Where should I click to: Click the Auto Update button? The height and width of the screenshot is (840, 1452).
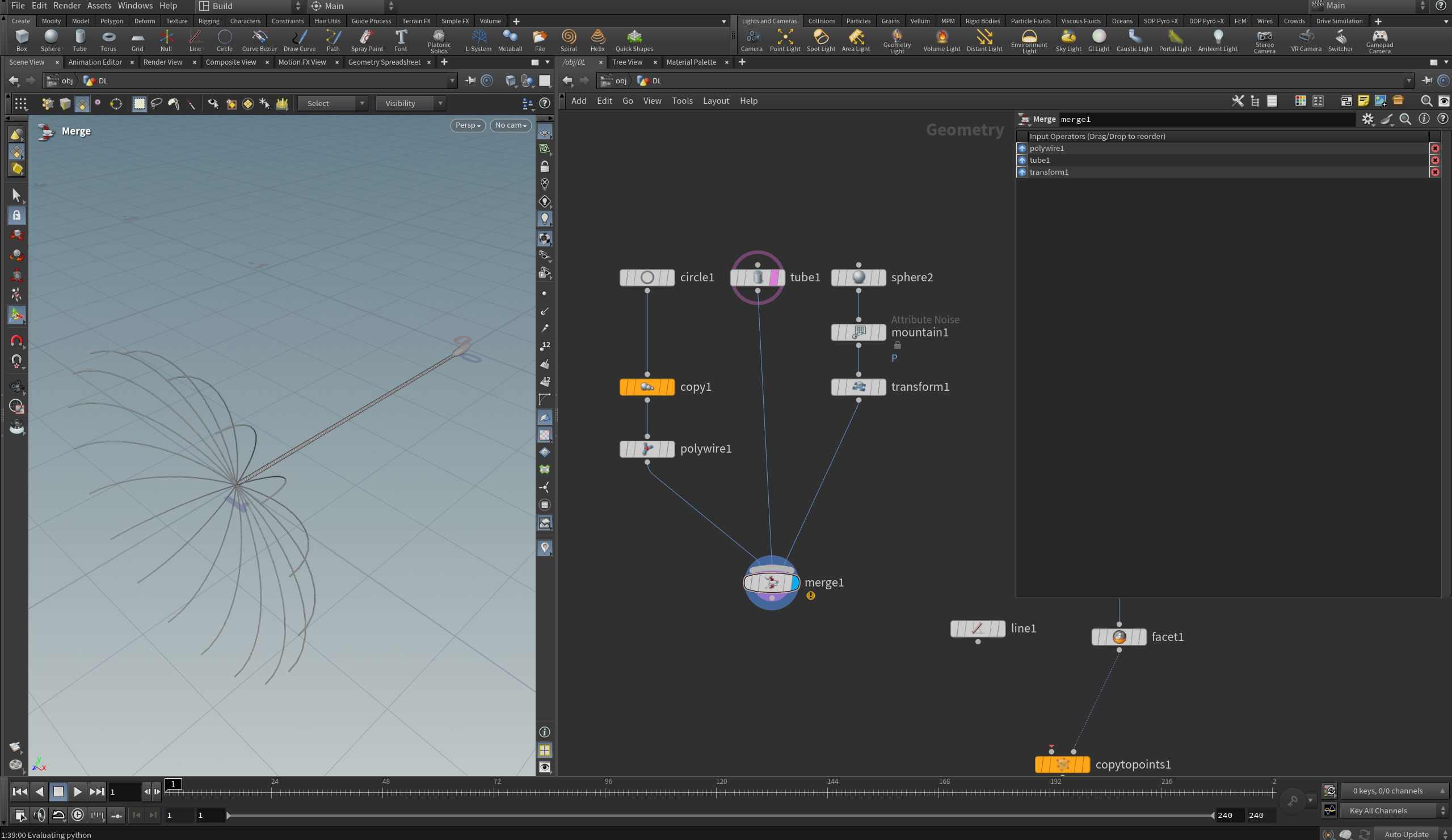pos(1406,834)
